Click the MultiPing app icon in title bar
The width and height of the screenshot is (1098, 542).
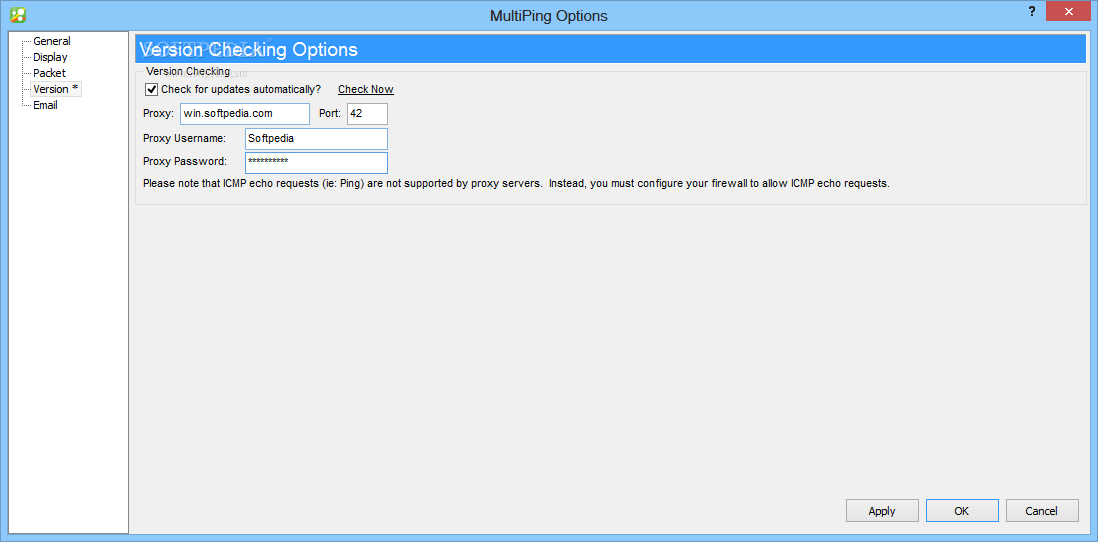(18, 14)
